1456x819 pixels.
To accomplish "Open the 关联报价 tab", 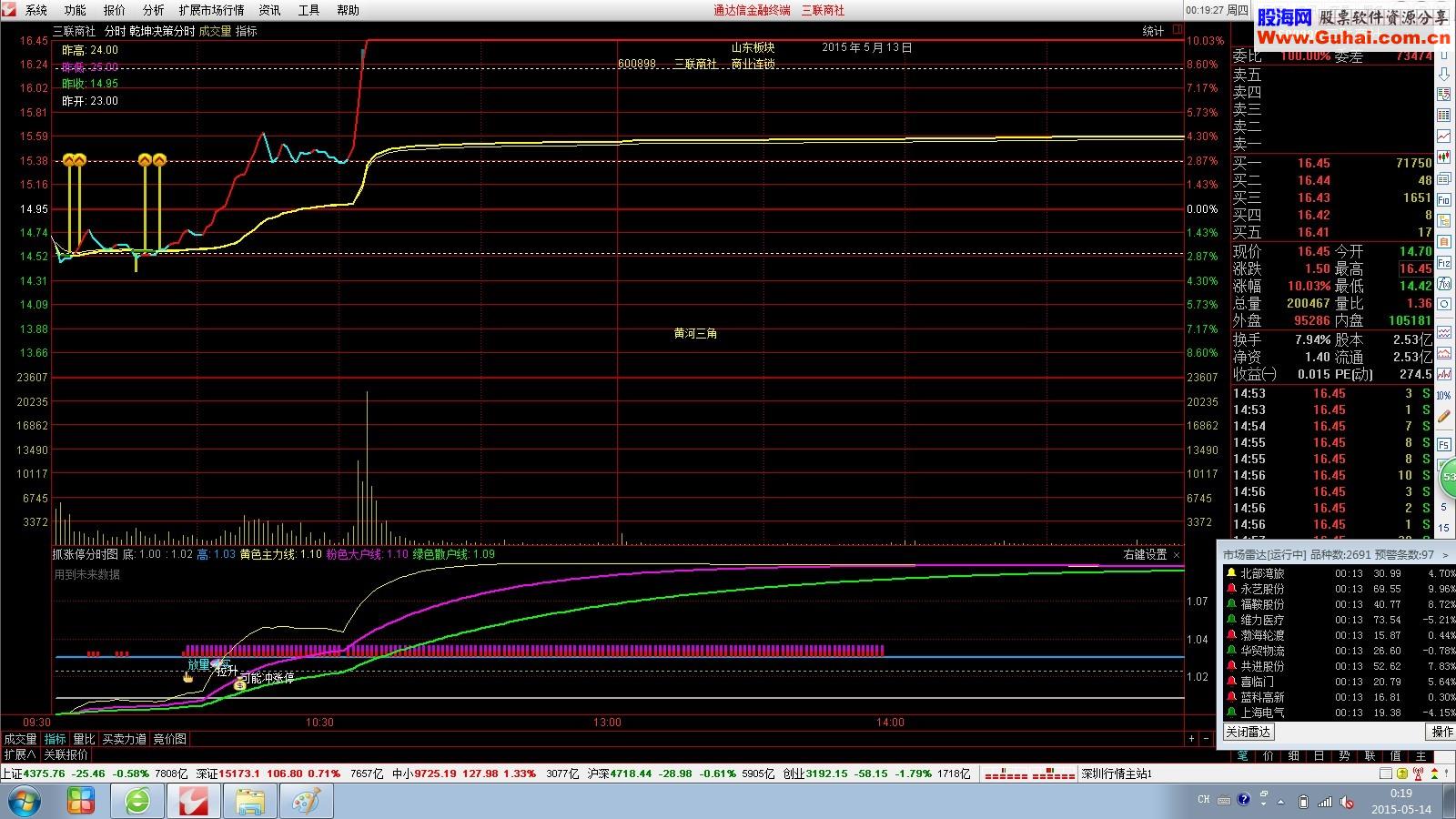I will click(66, 754).
